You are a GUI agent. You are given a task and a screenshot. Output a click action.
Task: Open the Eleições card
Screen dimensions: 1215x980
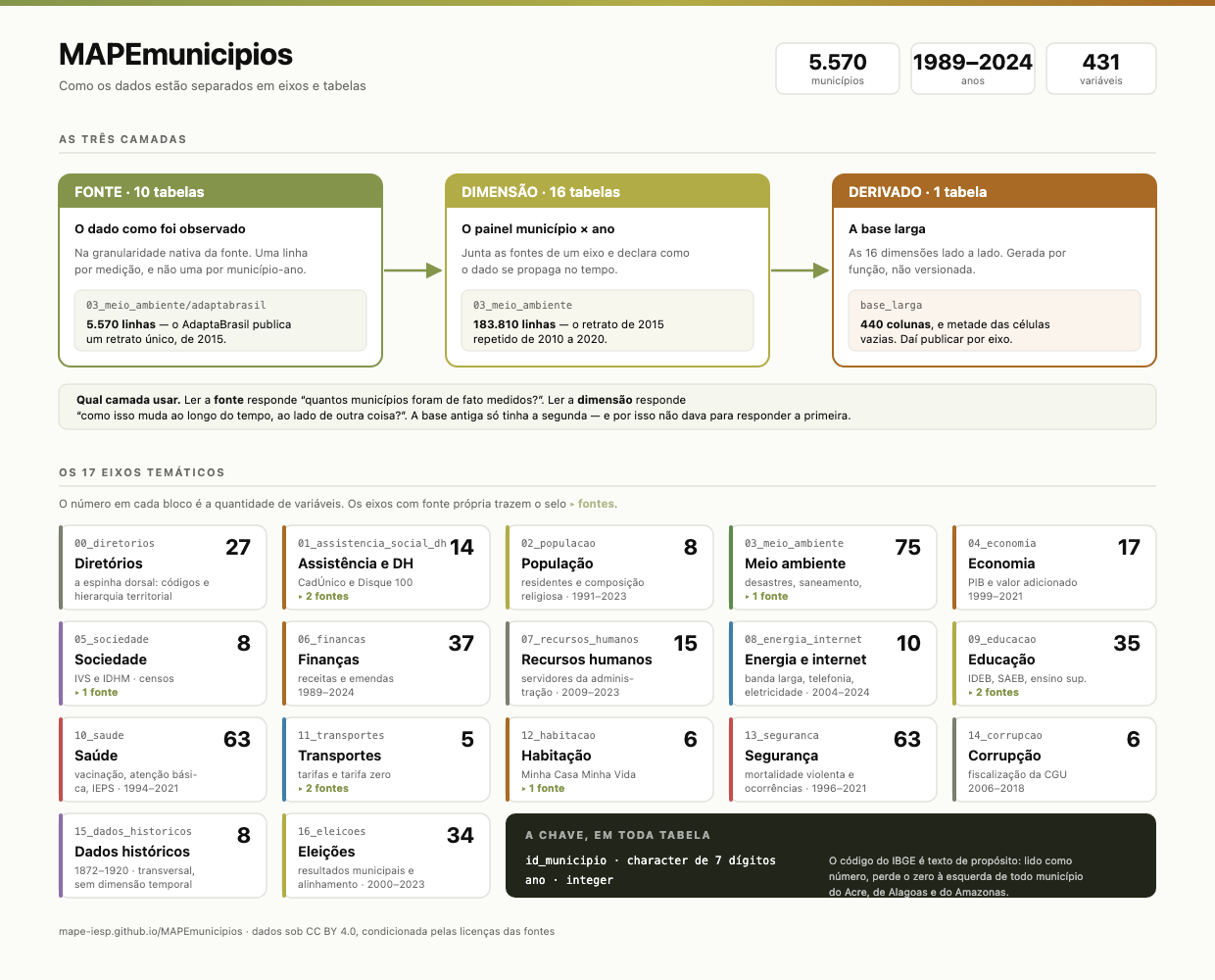pyautogui.click(x=386, y=856)
